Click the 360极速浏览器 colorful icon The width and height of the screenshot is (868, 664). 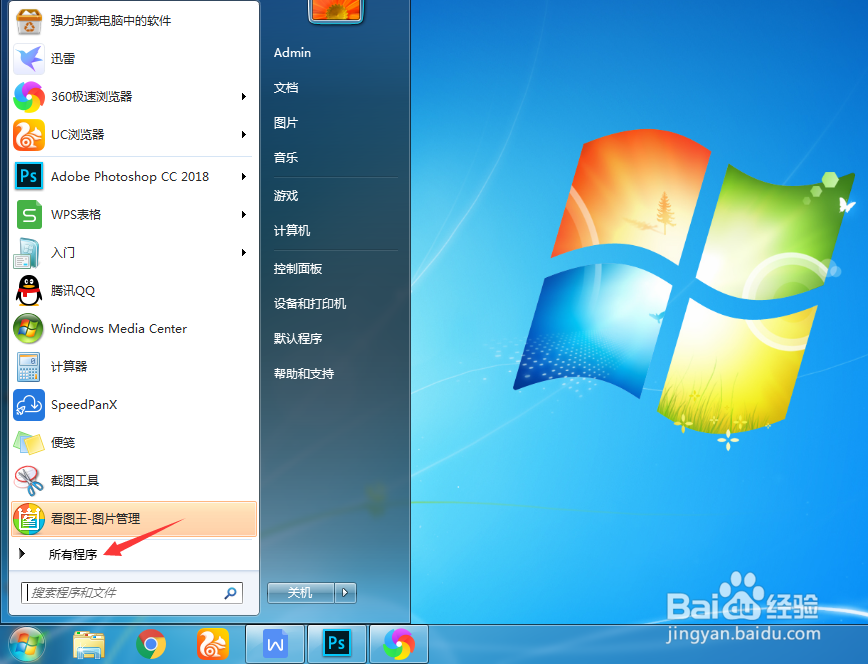pos(29,96)
